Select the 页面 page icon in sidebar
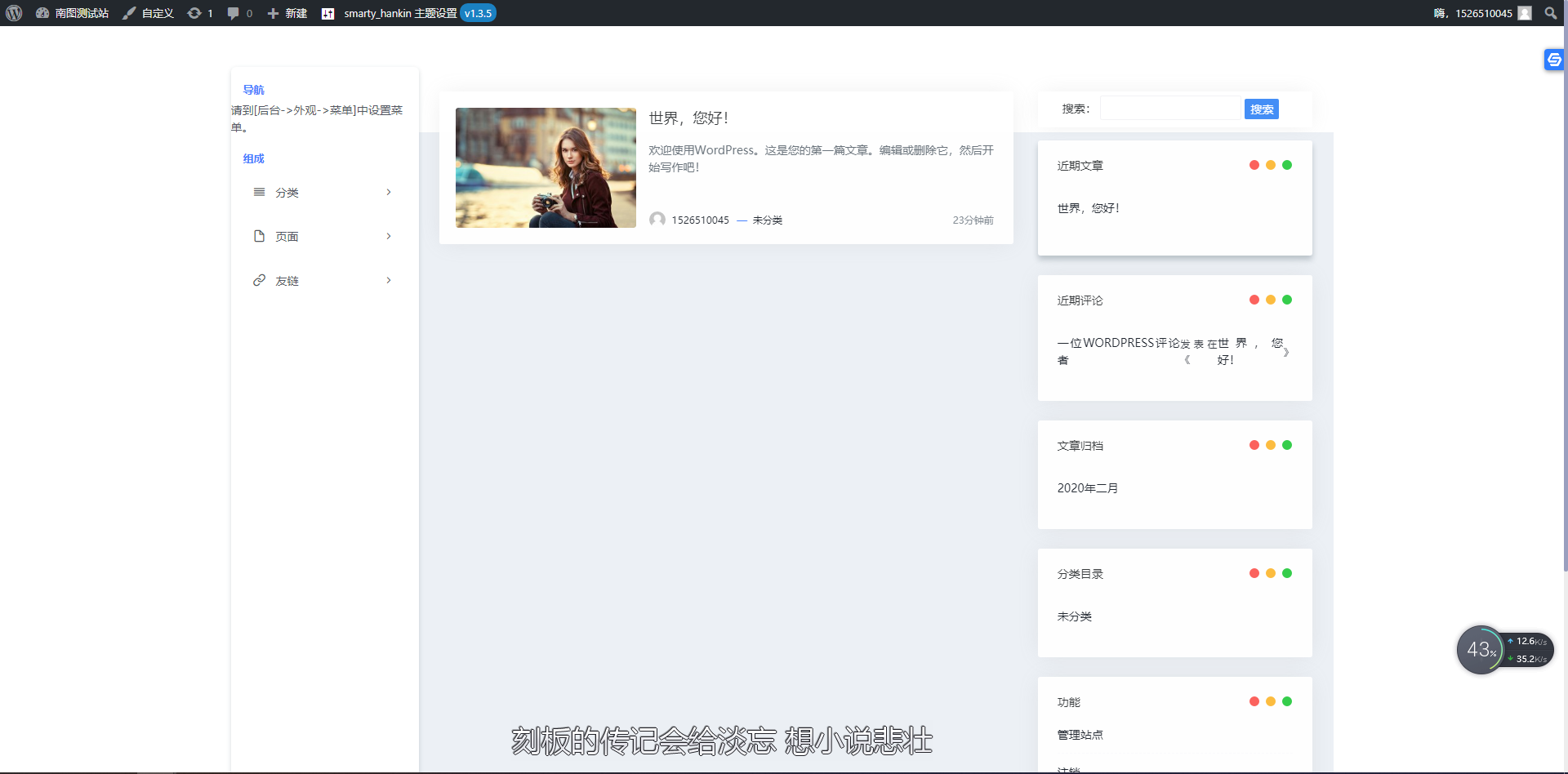Image resolution: width=1568 pixels, height=774 pixels. [260, 236]
